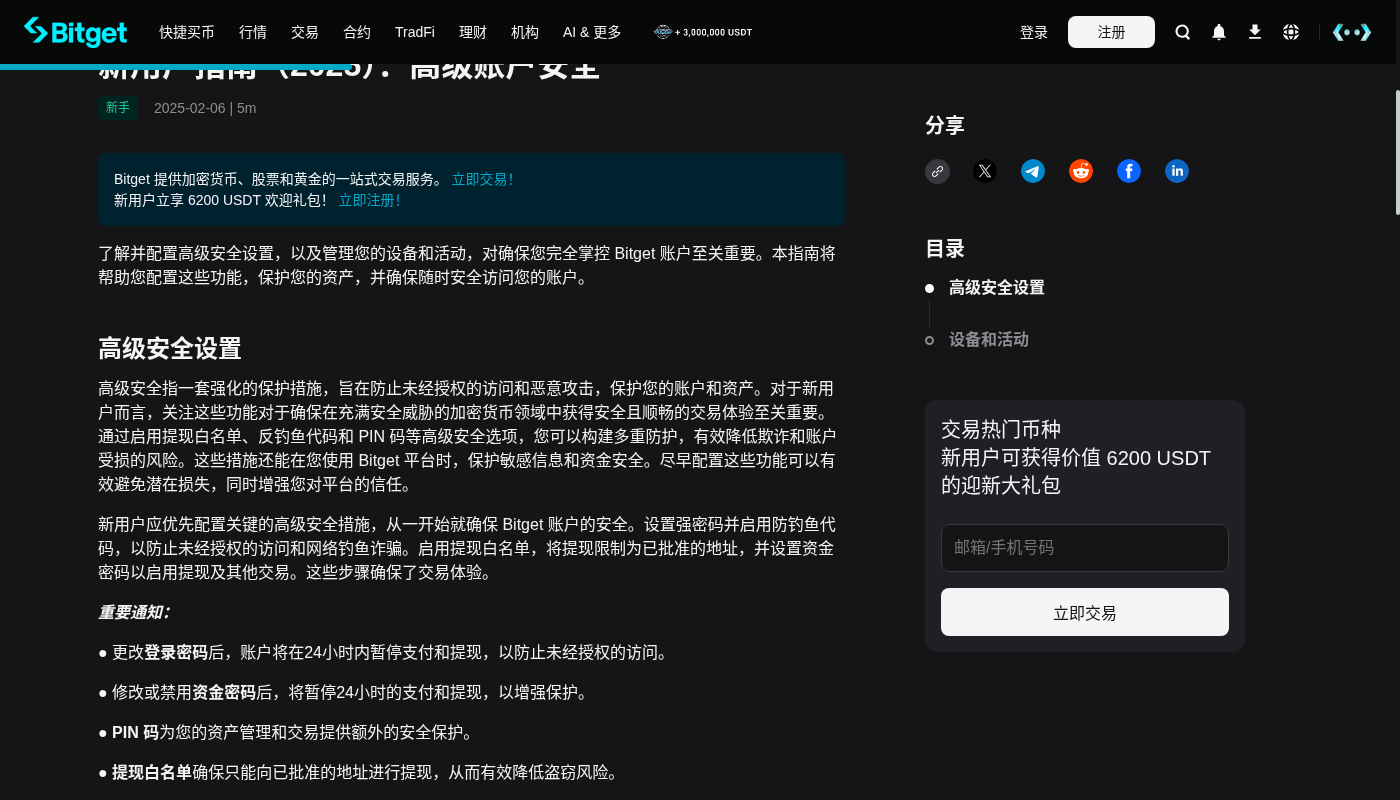Click the Bitget logo
1400x800 pixels.
click(76, 32)
